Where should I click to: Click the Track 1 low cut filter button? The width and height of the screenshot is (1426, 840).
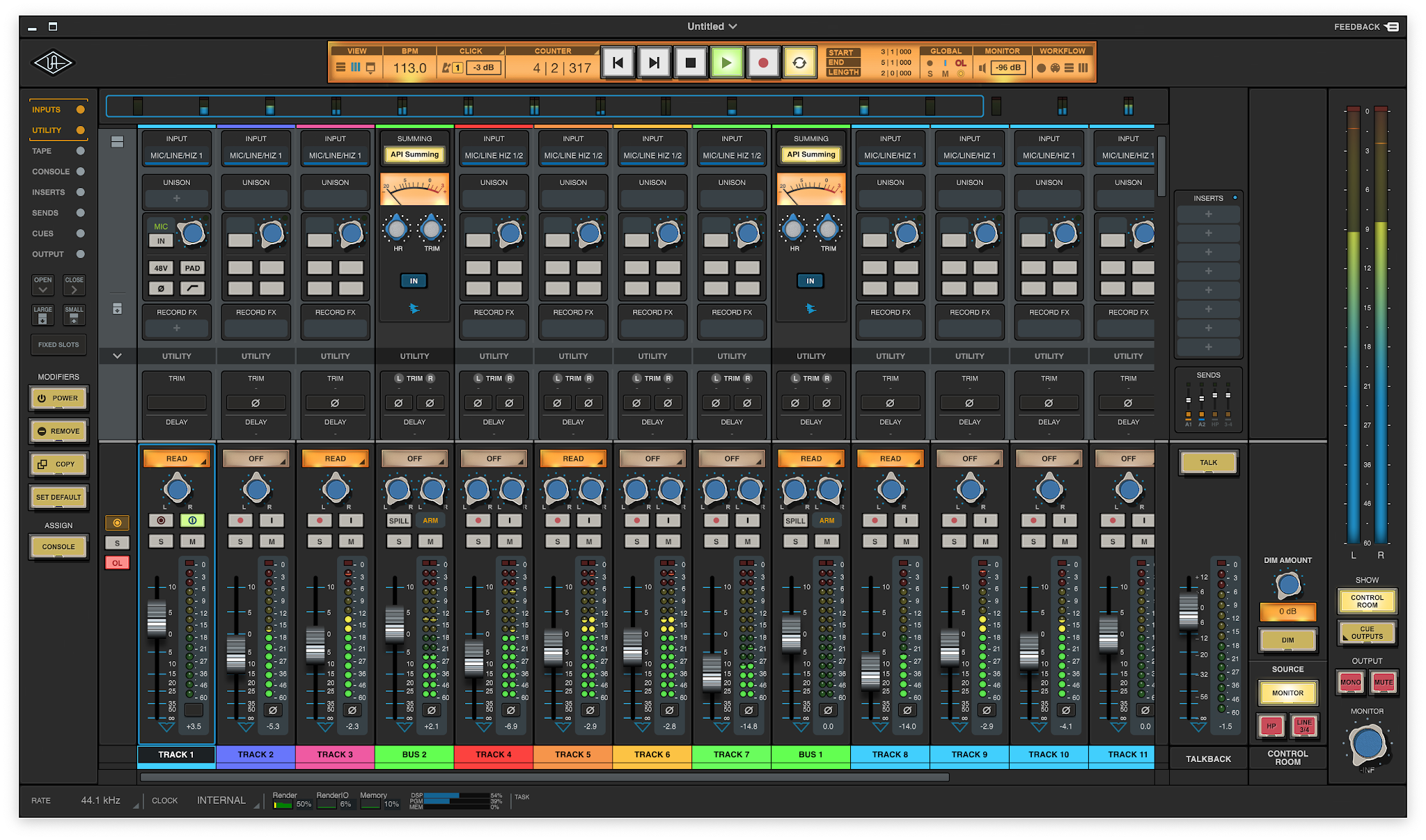(x=193, y=288)
